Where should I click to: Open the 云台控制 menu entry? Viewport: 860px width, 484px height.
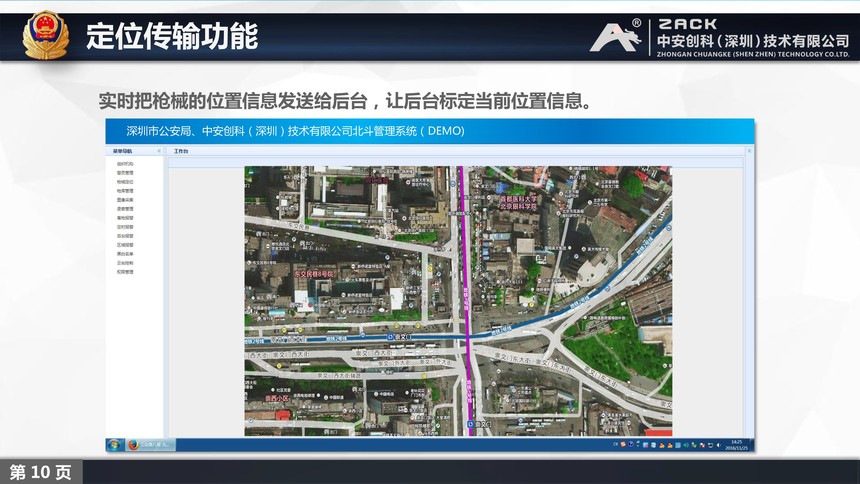[125, 263]
